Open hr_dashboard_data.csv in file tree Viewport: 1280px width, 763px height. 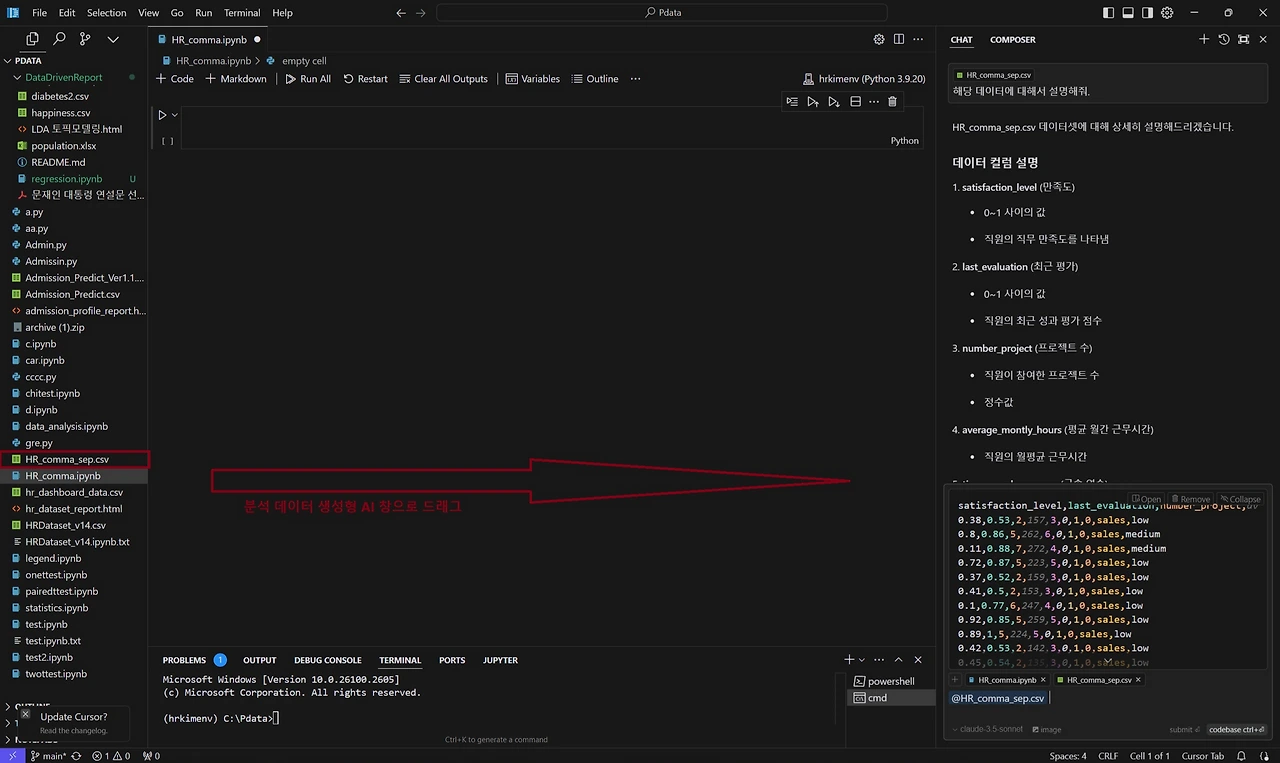(x=74, y=492)
